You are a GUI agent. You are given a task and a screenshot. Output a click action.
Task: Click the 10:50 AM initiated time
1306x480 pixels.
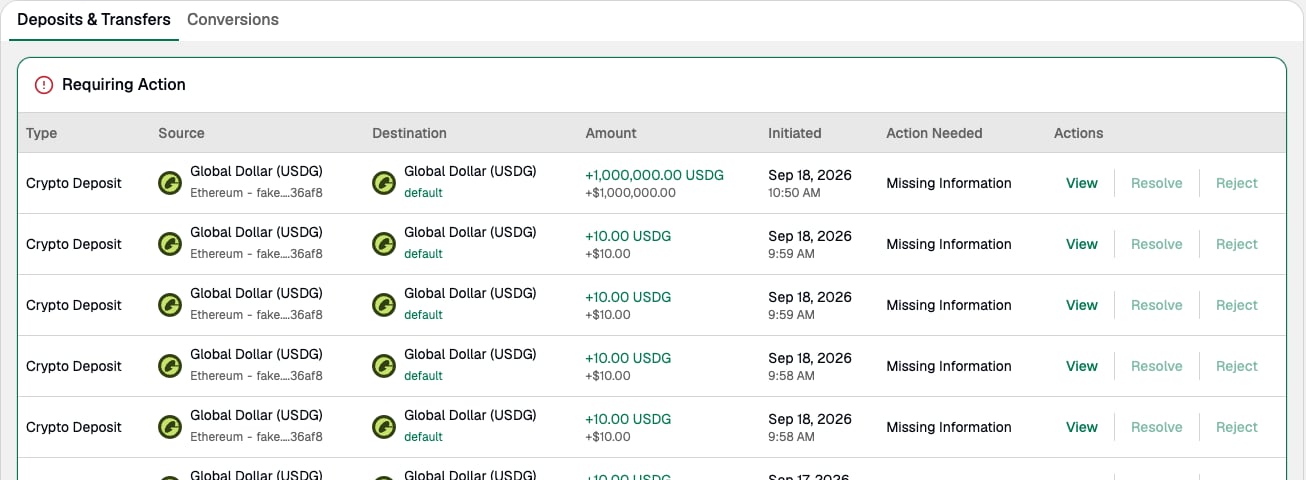click(x=794, y=193)
